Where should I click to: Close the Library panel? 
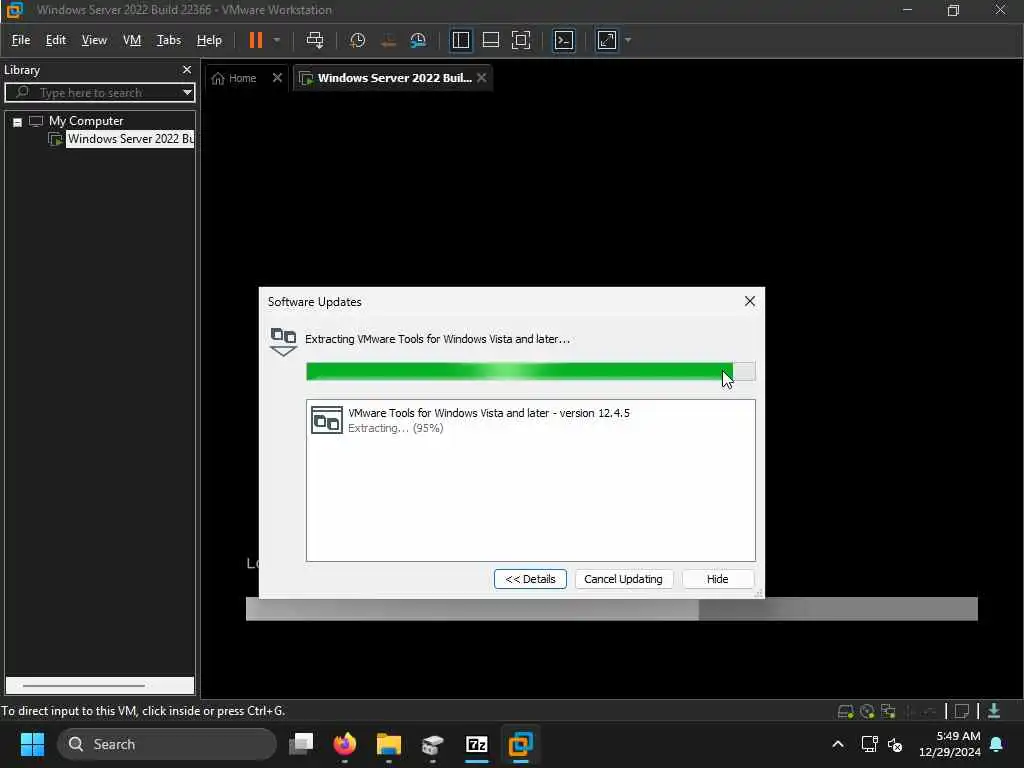(187, 69)
